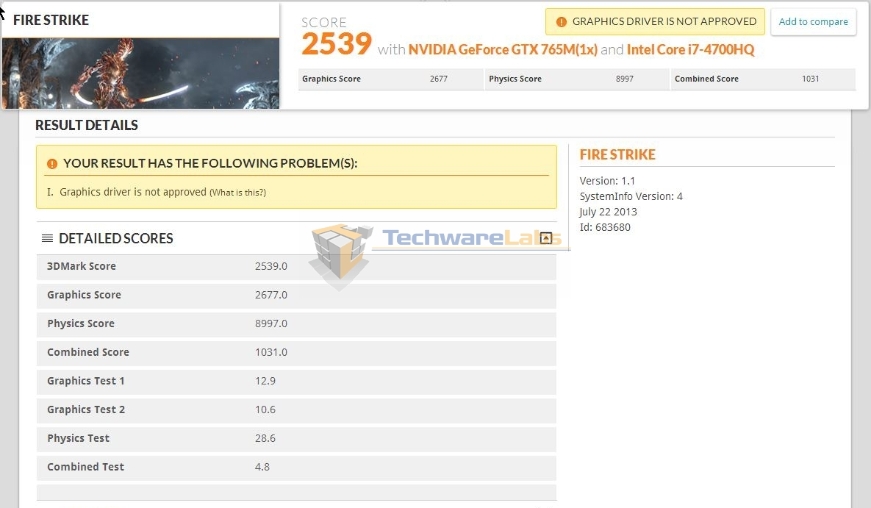Screen dimensions: 871x508
Task: Open the 'What is this?' link
Action: [x=238, y=193]
